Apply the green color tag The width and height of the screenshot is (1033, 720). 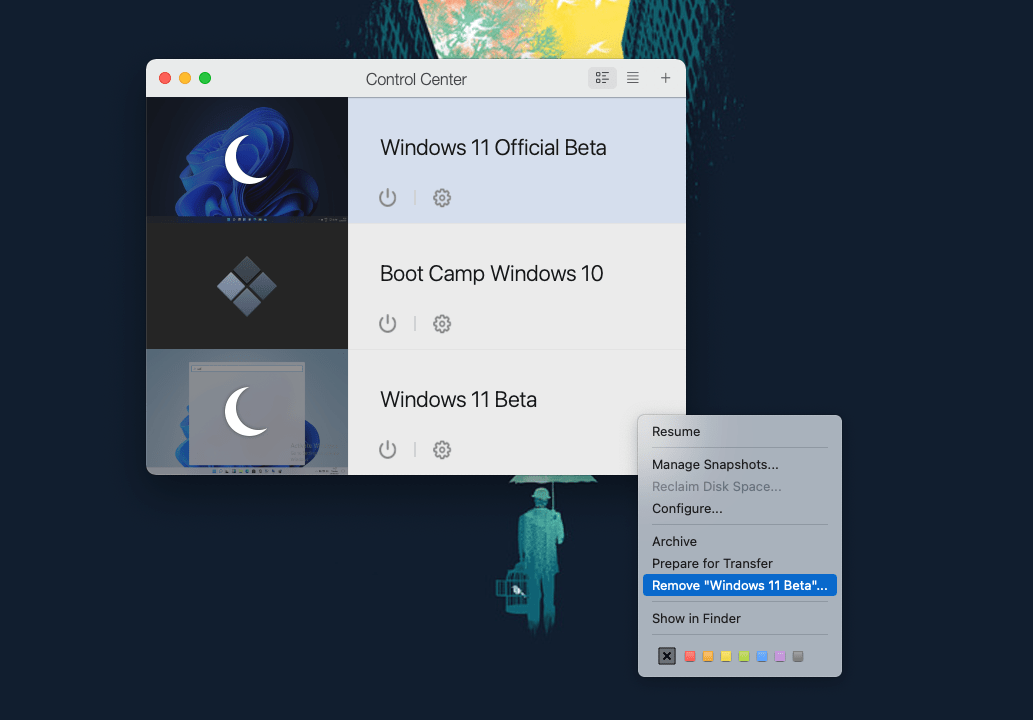coord(744,656)
